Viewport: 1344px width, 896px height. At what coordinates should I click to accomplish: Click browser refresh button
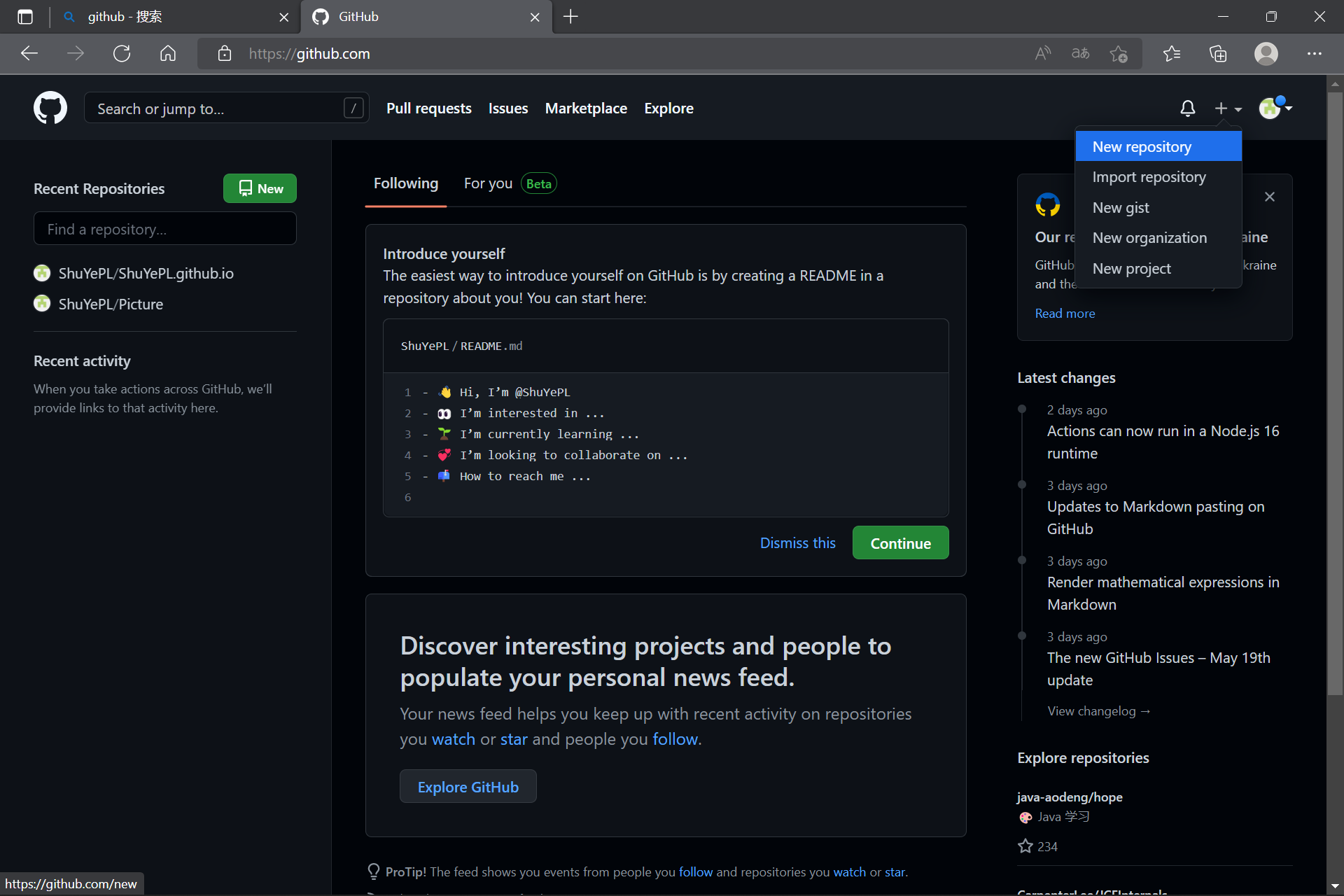[x=122, y=54]
